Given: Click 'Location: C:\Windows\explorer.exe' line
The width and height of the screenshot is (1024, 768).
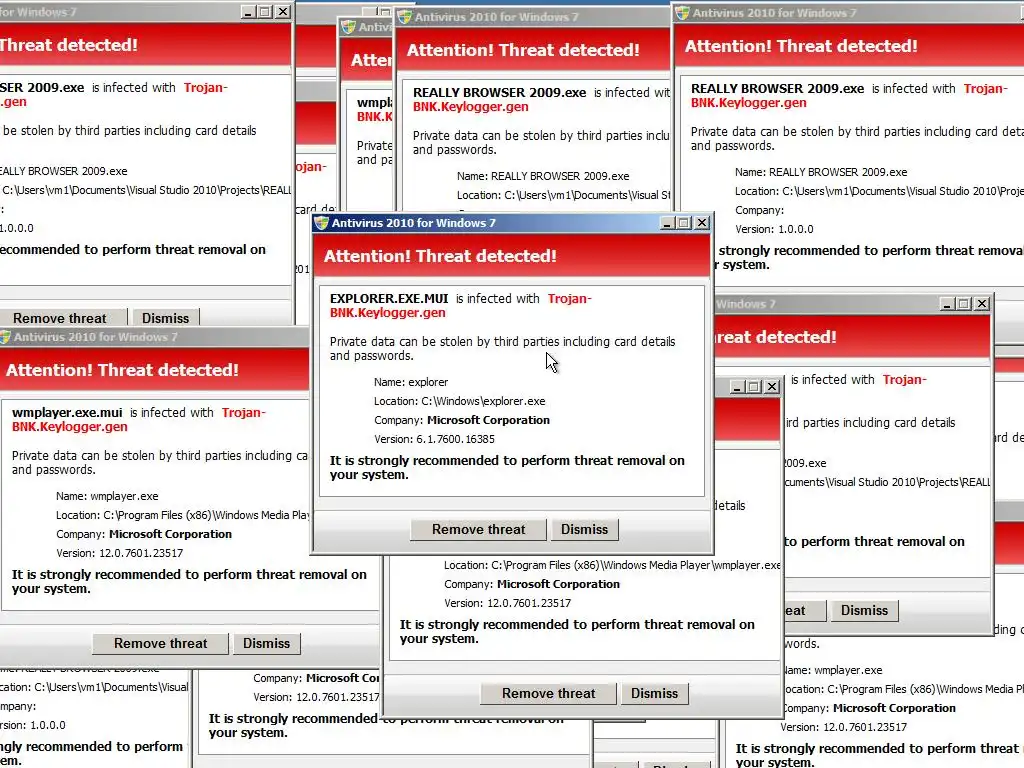Looking at the screenshot, I should (x=459, y=401).
